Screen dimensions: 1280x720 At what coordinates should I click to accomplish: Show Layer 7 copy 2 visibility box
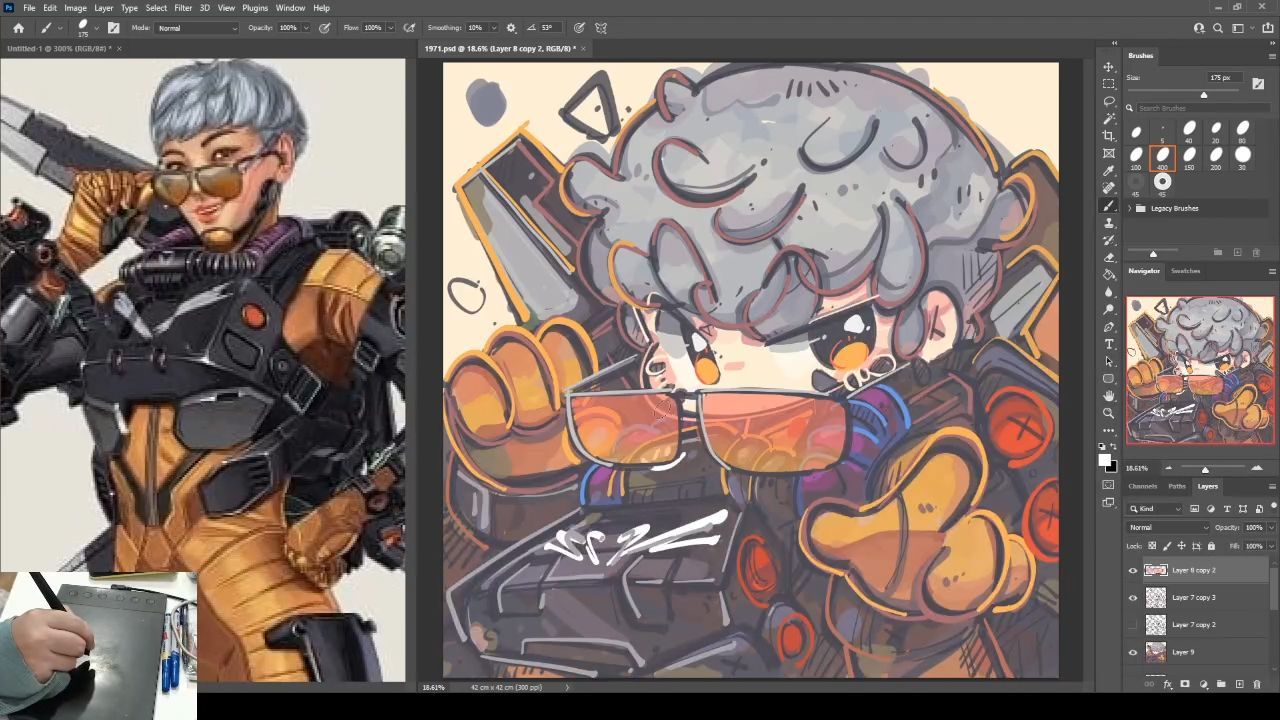[x=1133, y=625]
